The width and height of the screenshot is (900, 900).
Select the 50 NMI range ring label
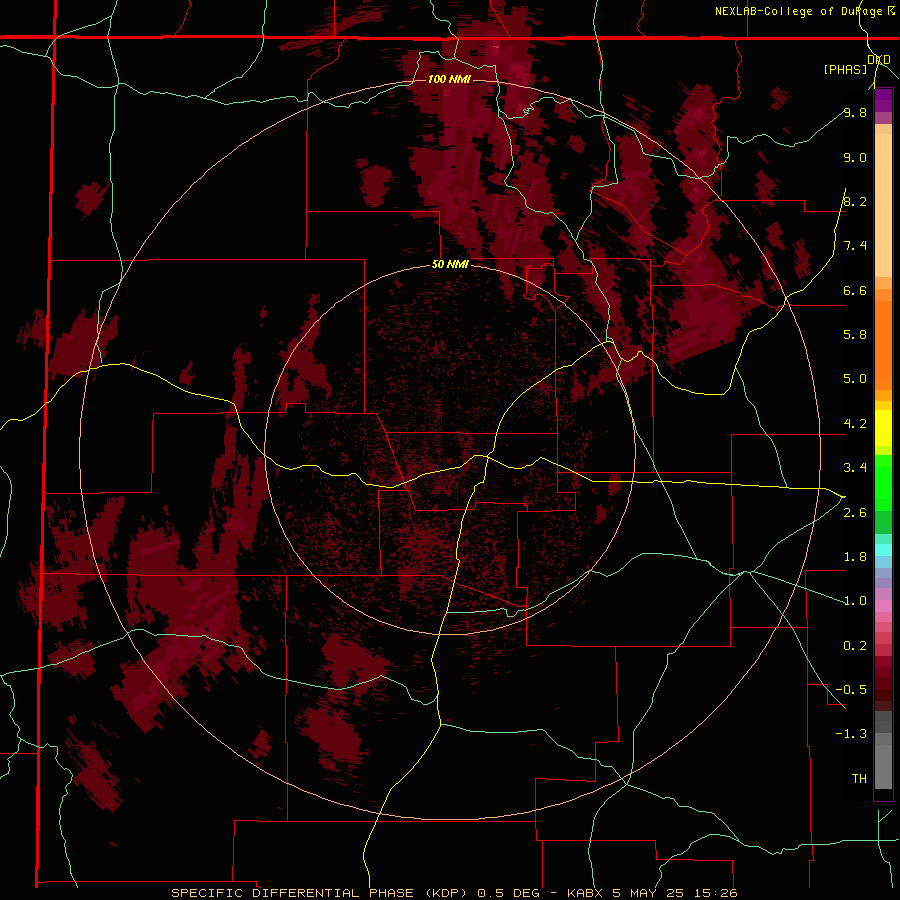[450, 265]
